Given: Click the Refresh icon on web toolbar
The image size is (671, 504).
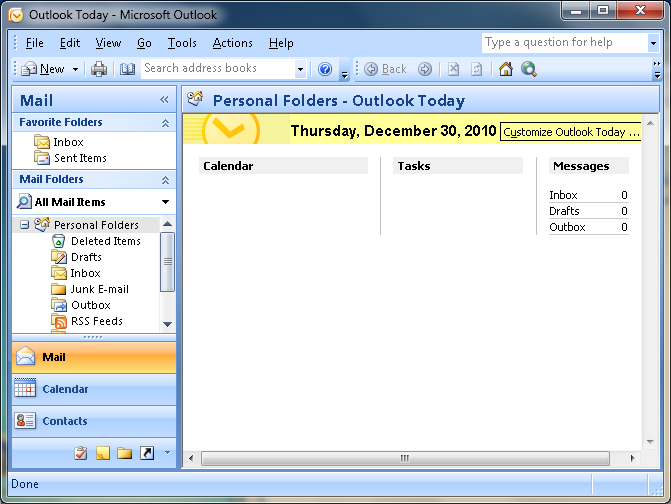Looking at the screenshot, I should click(x=476, y=69).
